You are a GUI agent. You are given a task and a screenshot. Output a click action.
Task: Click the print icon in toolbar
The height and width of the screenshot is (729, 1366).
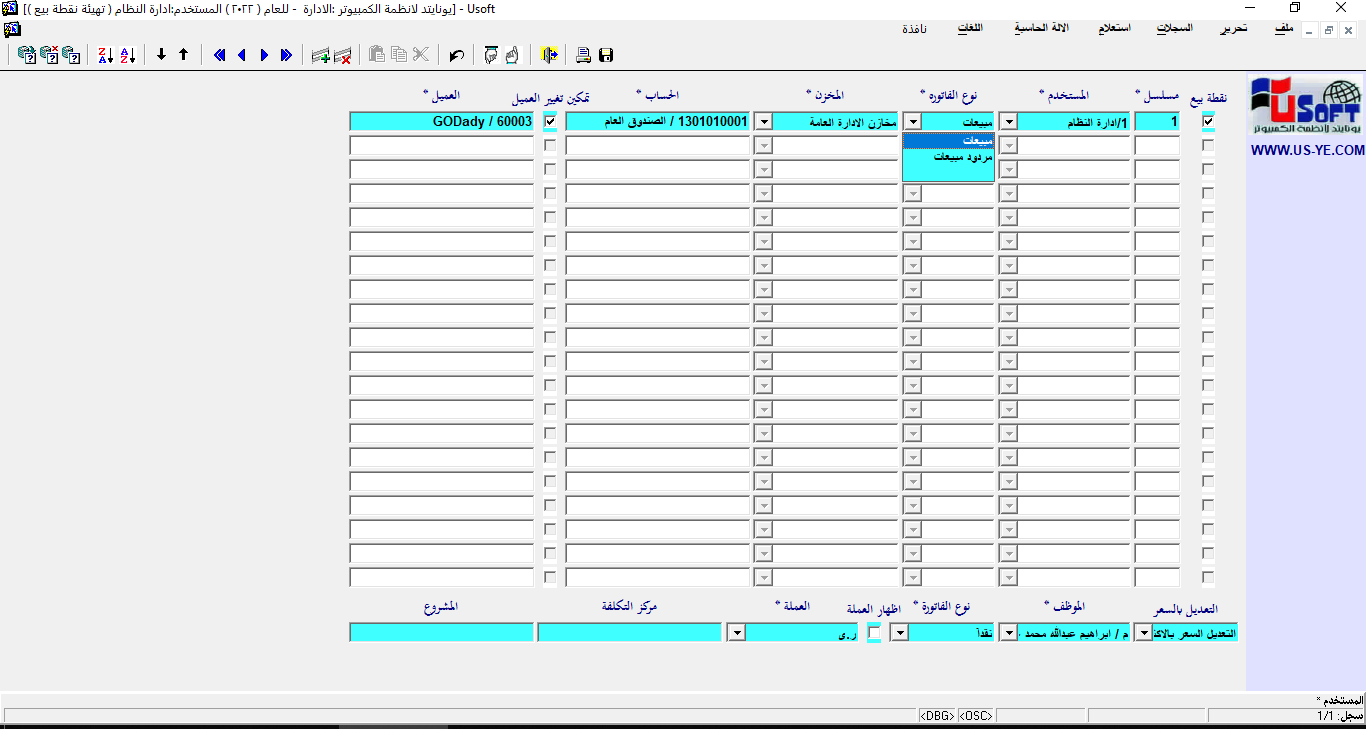pyautogui.click(x=584, y=55)
